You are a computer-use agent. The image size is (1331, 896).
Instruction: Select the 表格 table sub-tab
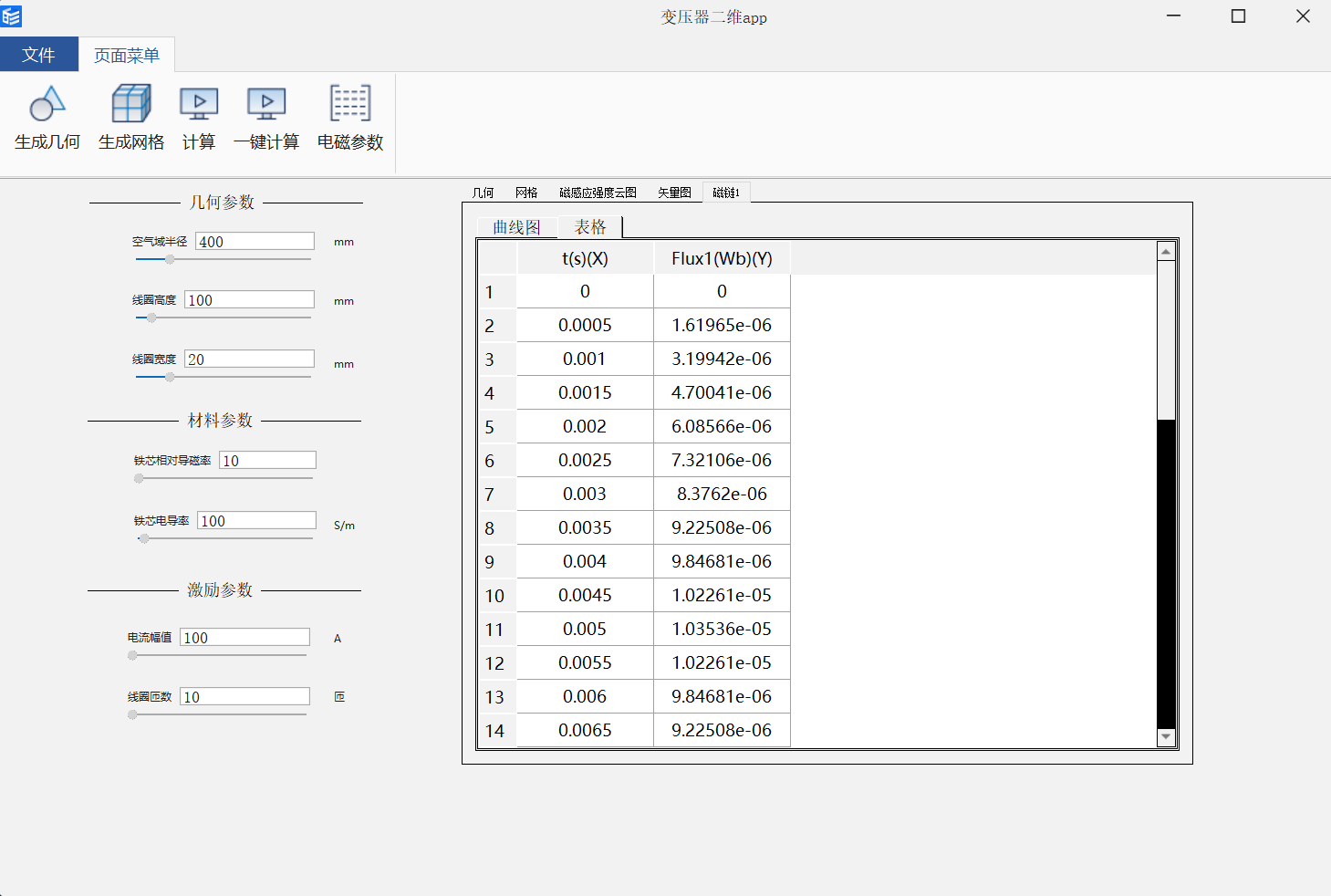pyautogui.click(x=590, y=226)
